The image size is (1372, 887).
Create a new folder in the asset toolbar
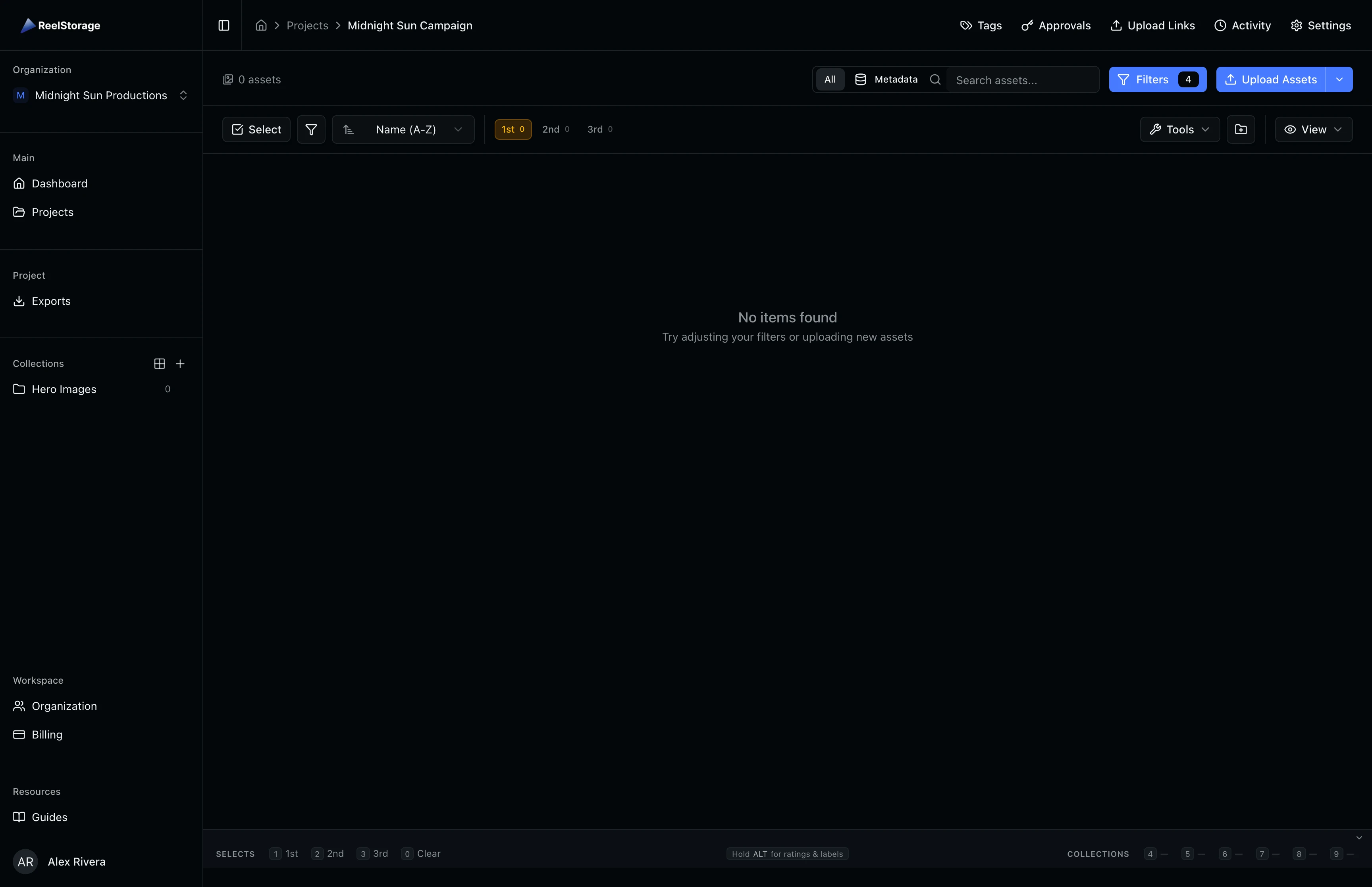pos(1241,129)
